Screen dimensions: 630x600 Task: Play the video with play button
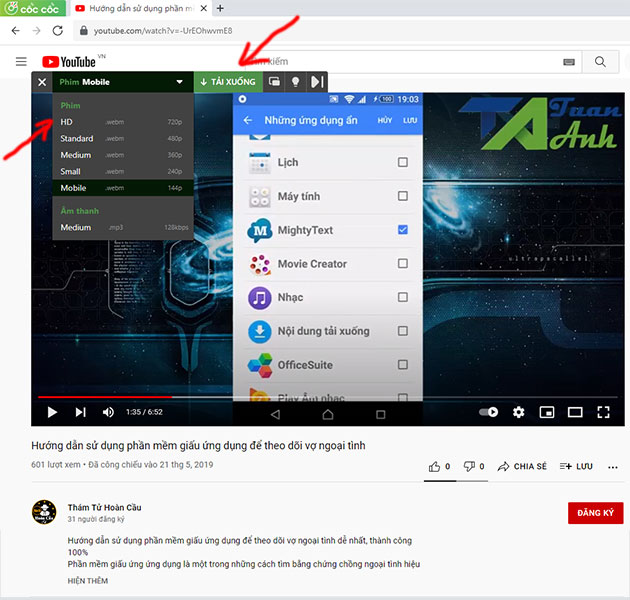pos(52,412)
